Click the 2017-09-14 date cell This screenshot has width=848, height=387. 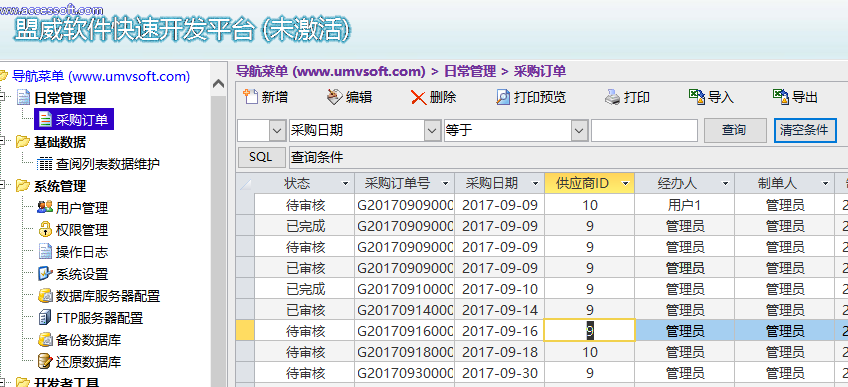500,310
